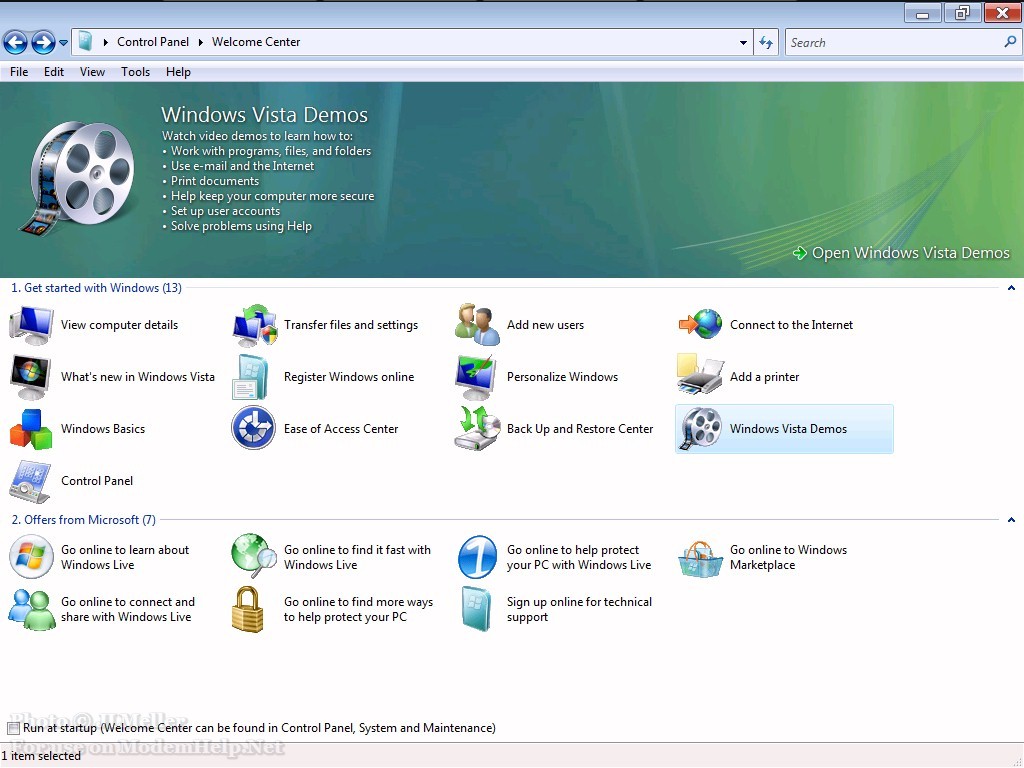1024x768 pixels.
Task: Open recent pages dropdown next to Forward
Action: pyautogui.click(x=63, y=43)
